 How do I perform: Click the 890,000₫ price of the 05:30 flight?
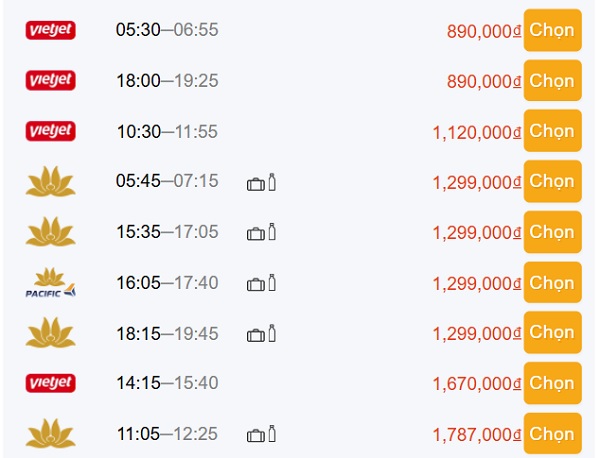tap(484, 31)
